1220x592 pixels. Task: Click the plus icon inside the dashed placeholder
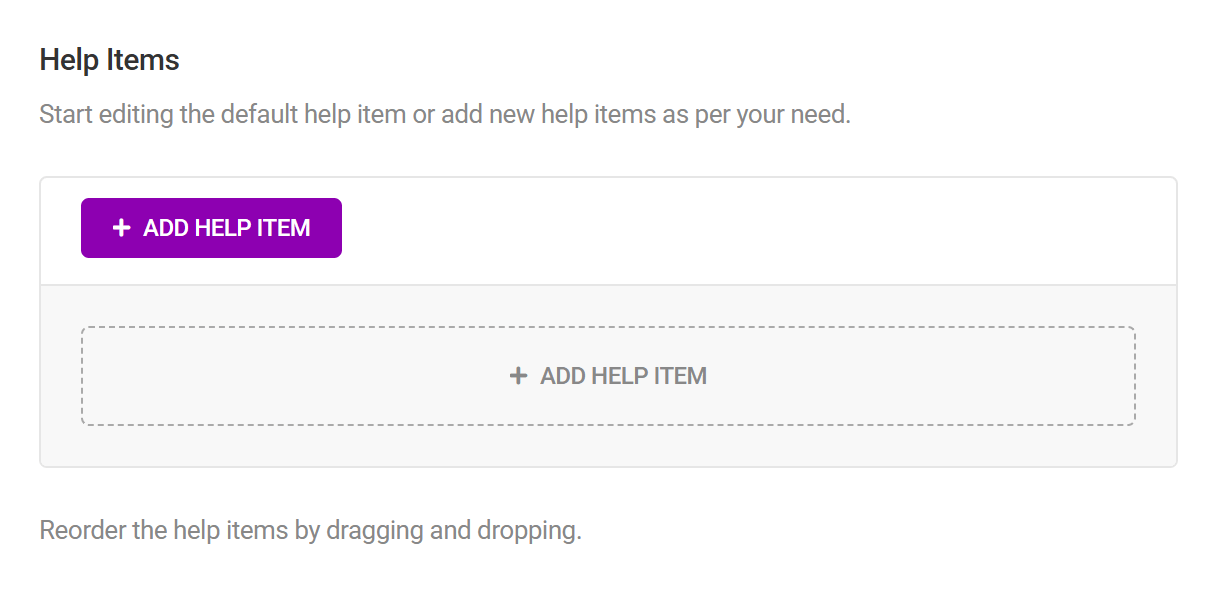(519, 375)
